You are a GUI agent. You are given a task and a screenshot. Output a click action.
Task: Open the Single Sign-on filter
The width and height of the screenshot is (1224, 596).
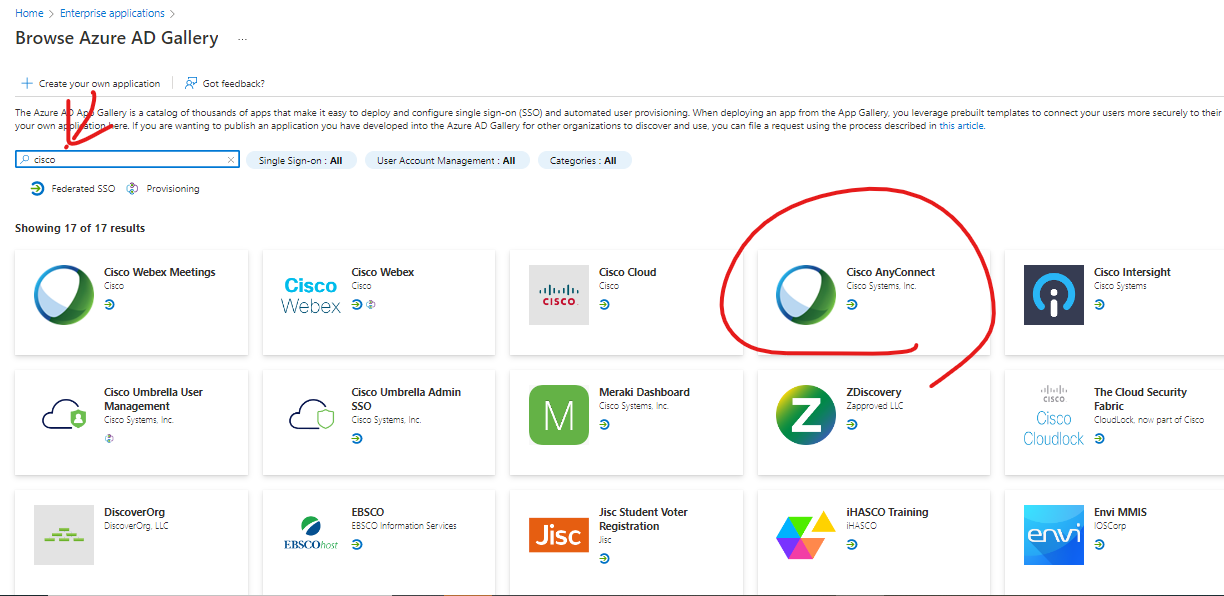301,160
